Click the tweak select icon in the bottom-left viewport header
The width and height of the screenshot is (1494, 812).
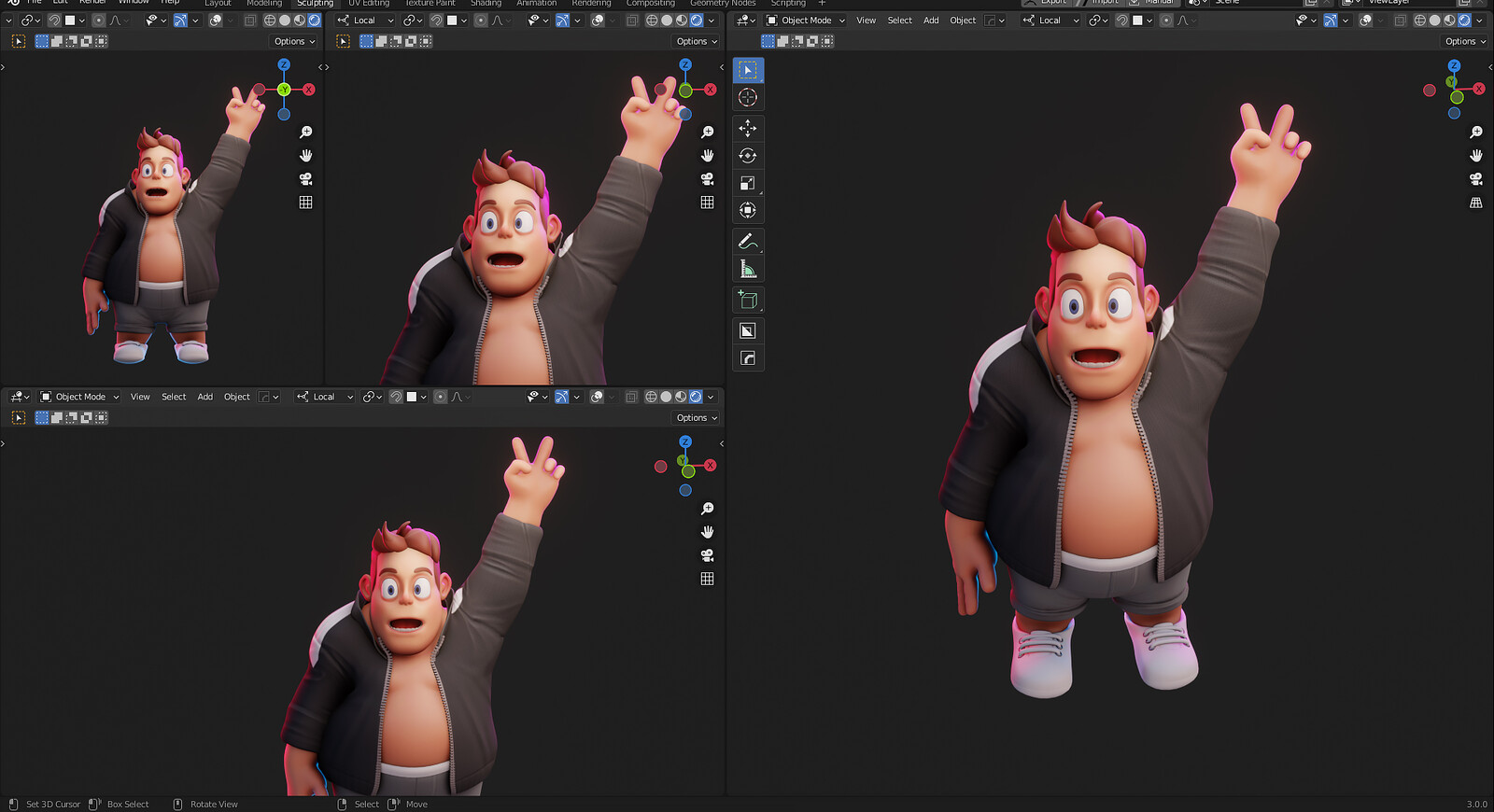click(x=18, y=418)
